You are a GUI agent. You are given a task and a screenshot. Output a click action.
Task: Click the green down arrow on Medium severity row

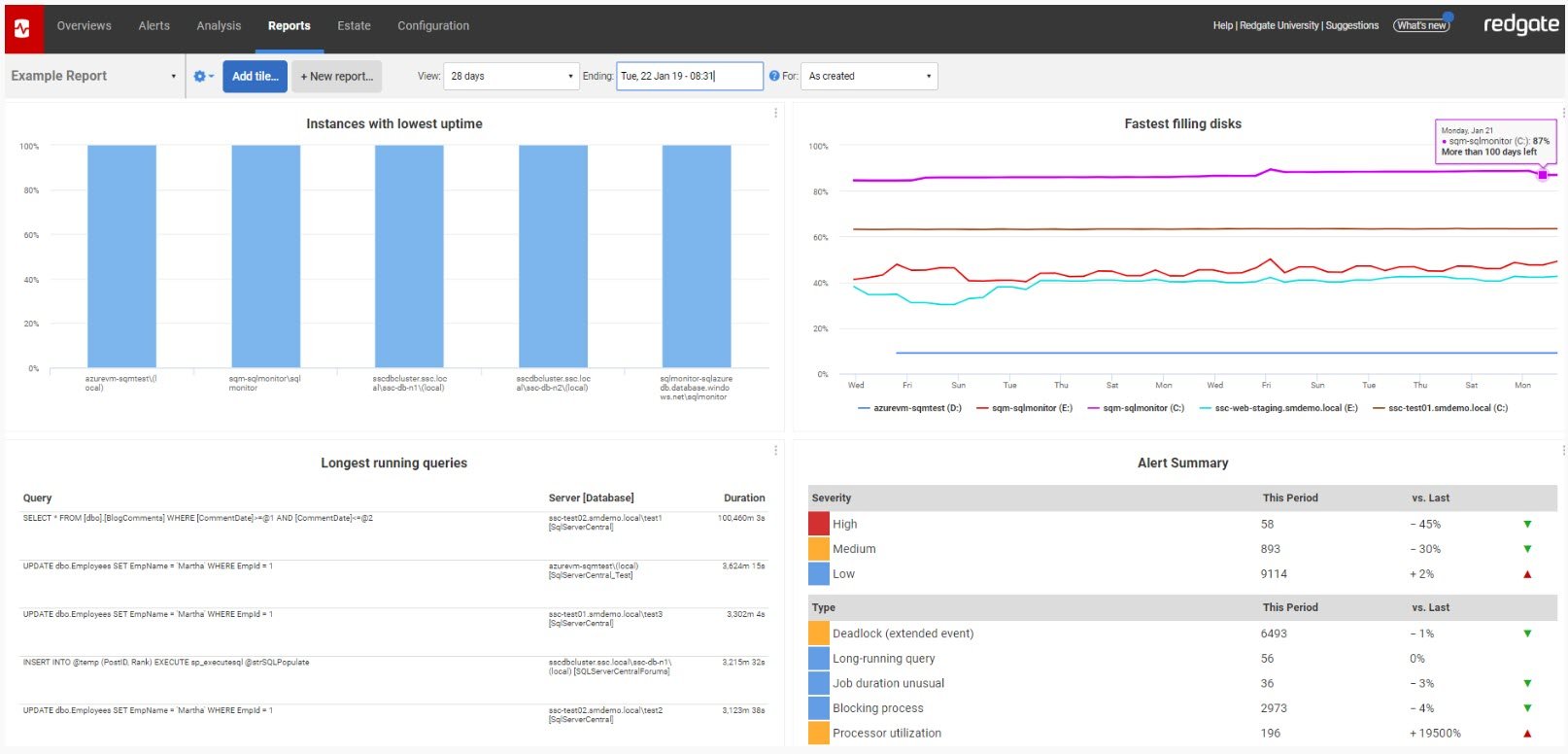tap(1527, 549)
